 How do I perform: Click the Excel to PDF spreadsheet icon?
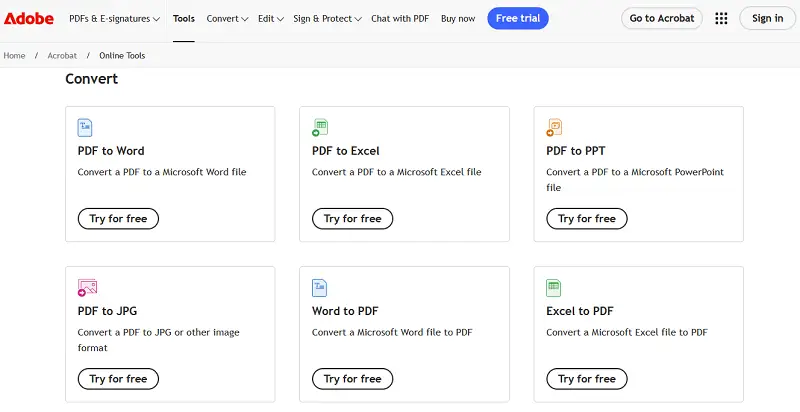click(554, 288)
